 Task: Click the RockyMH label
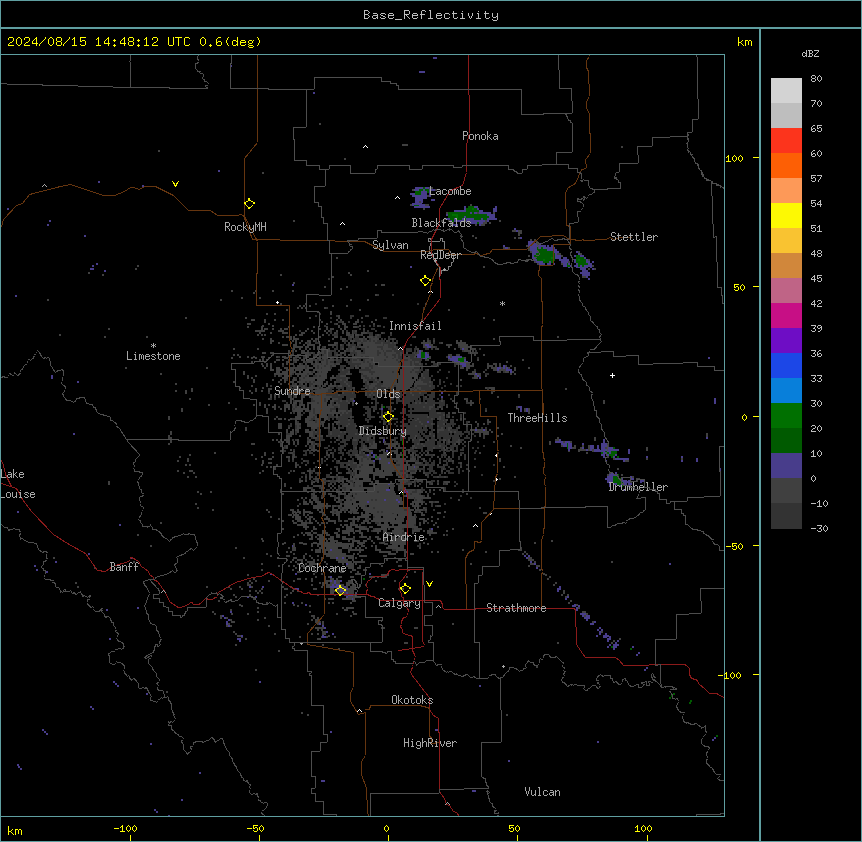(x=245, y=227)
